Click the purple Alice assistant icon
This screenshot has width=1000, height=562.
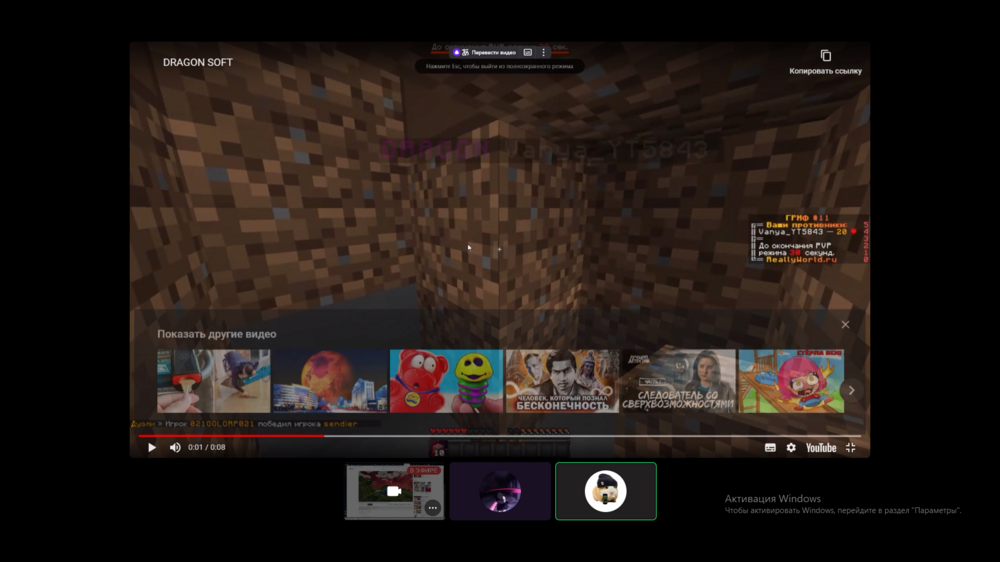(x=456, y=52)
